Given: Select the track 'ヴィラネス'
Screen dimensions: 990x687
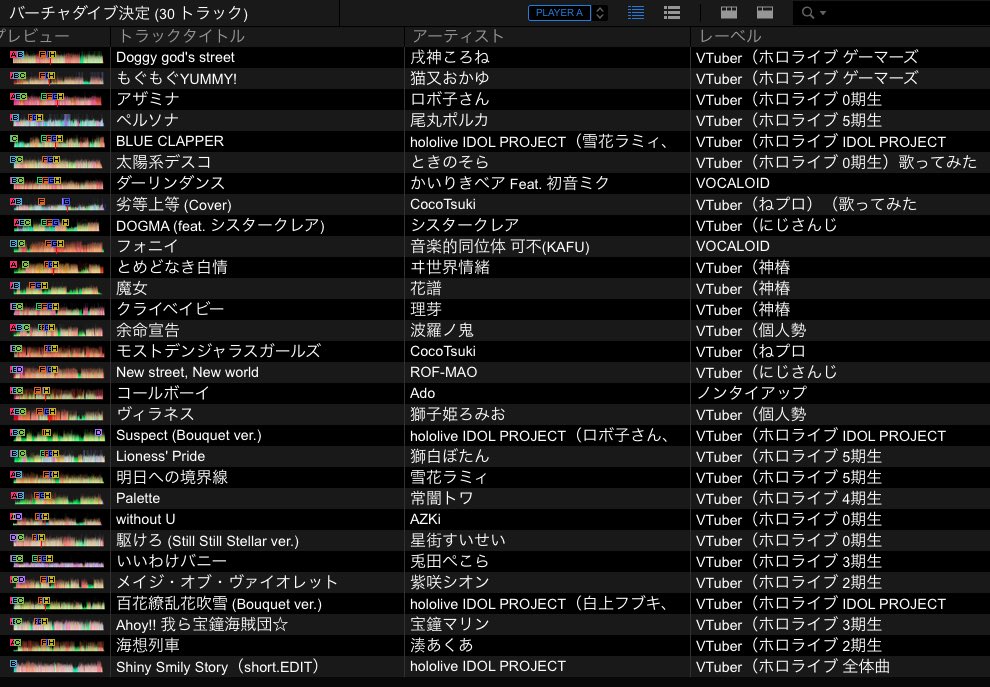Looking at the screenshot, I should coord(155,414).
